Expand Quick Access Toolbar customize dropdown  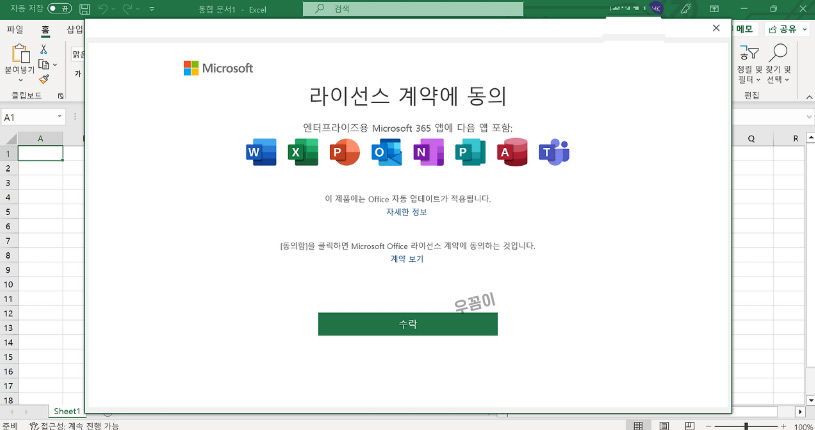[152, 9]
